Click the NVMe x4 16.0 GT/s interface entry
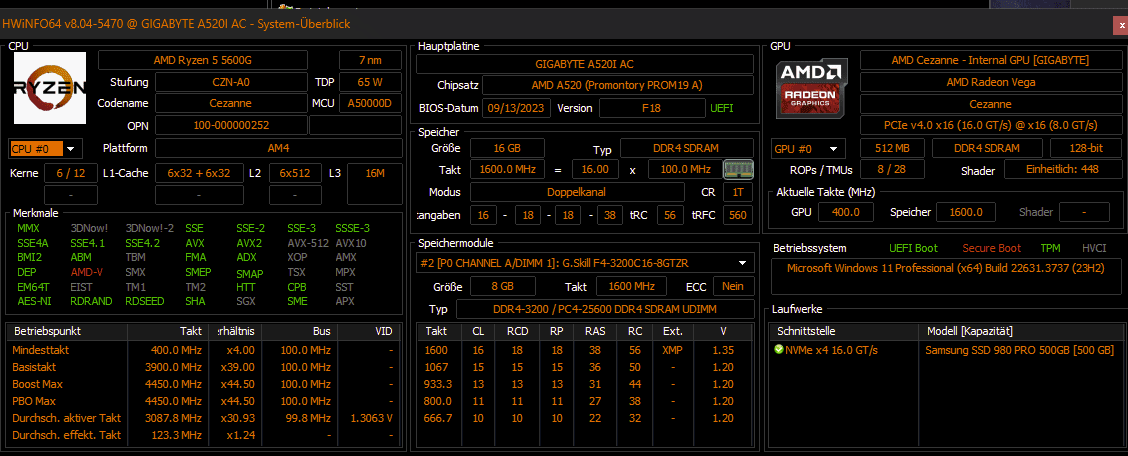This screenshot has height=456, width=1128. coord(831,350)
